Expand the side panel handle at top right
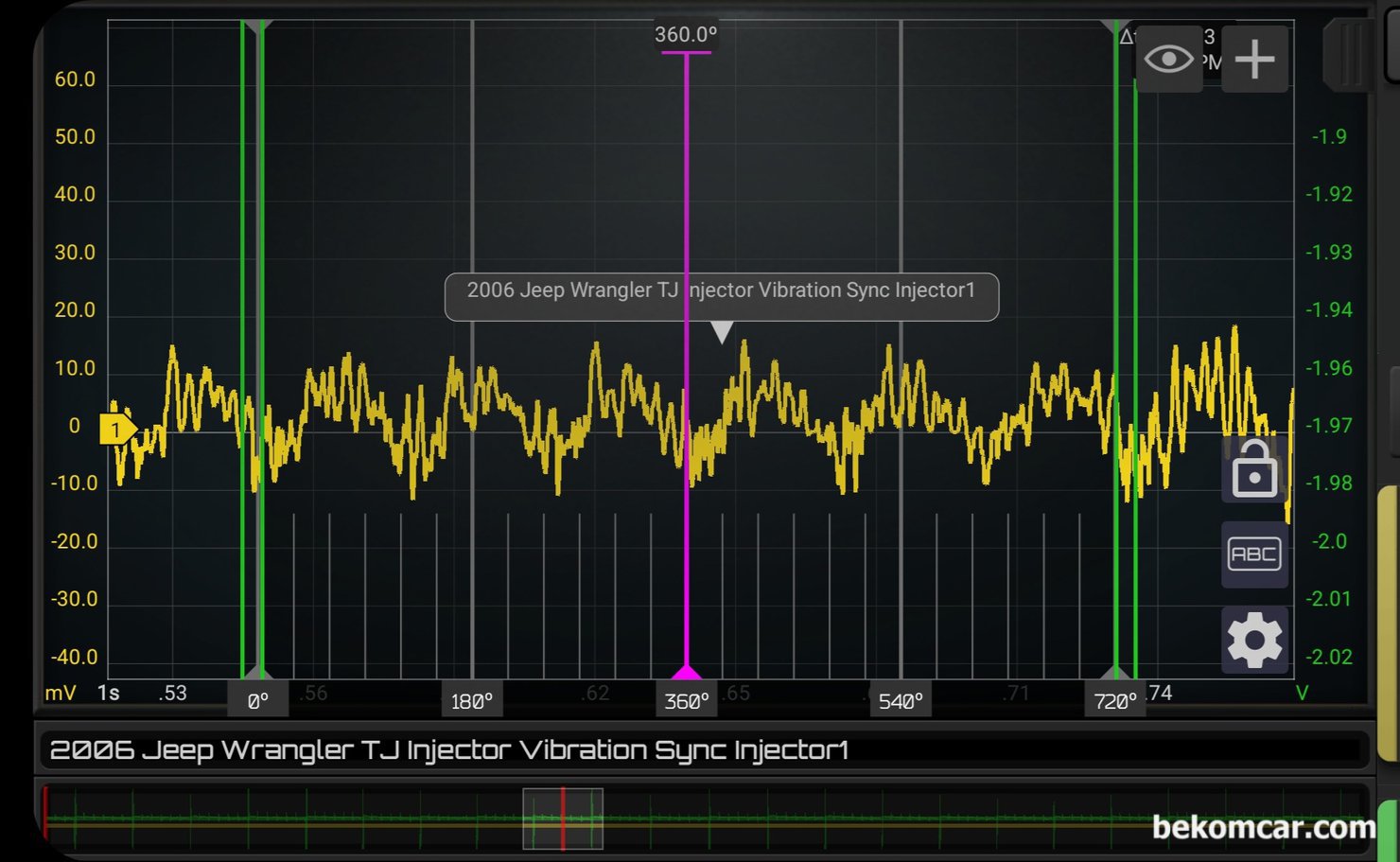 pyautogui.click(x=1349, y=57)
